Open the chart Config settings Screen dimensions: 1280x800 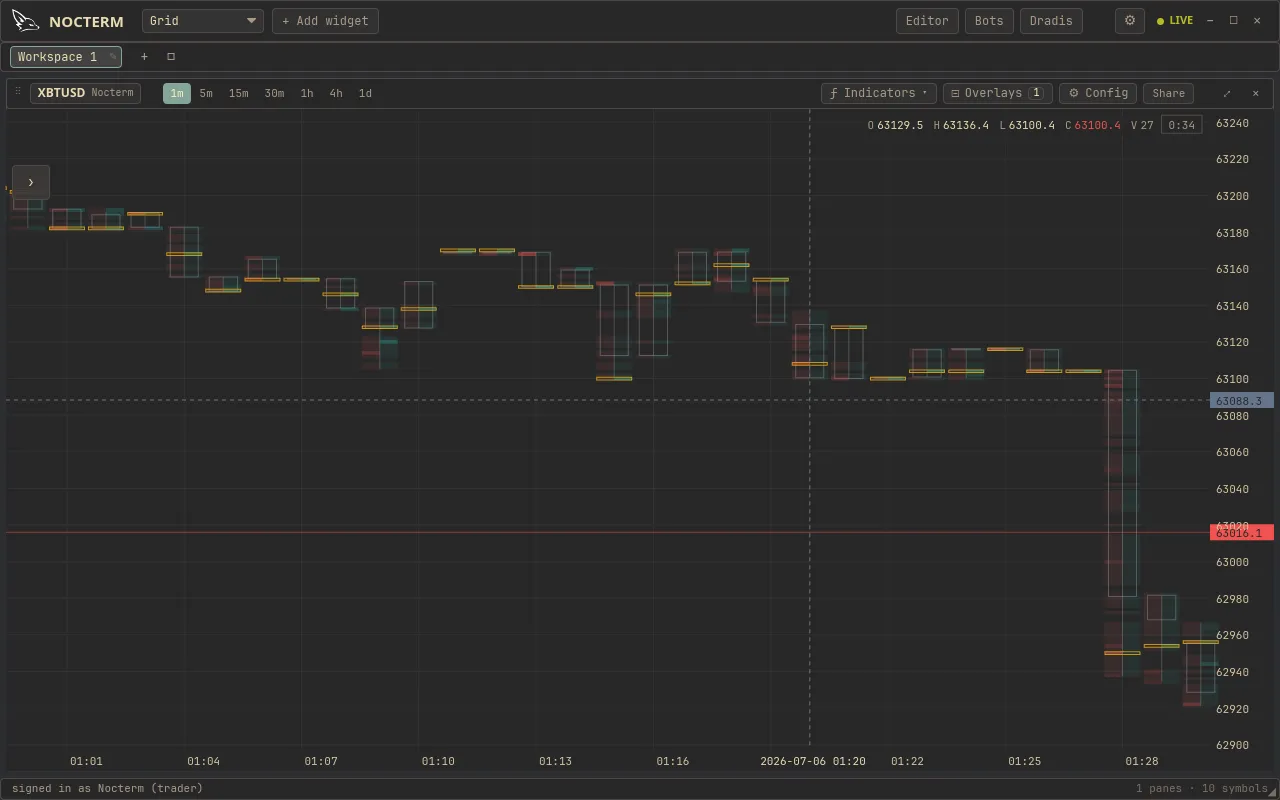click(1098, 93)
